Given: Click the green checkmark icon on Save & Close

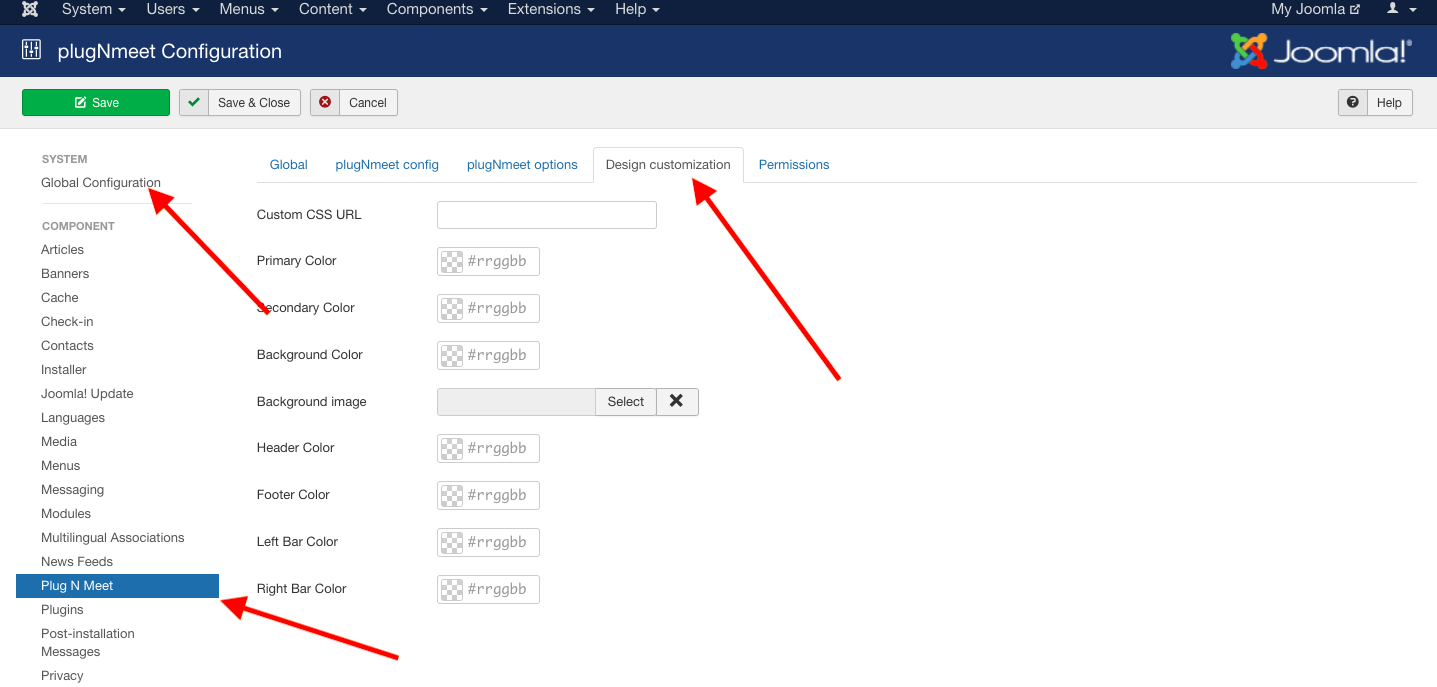Looking at the screenshot, I should (x=192, y=102).
